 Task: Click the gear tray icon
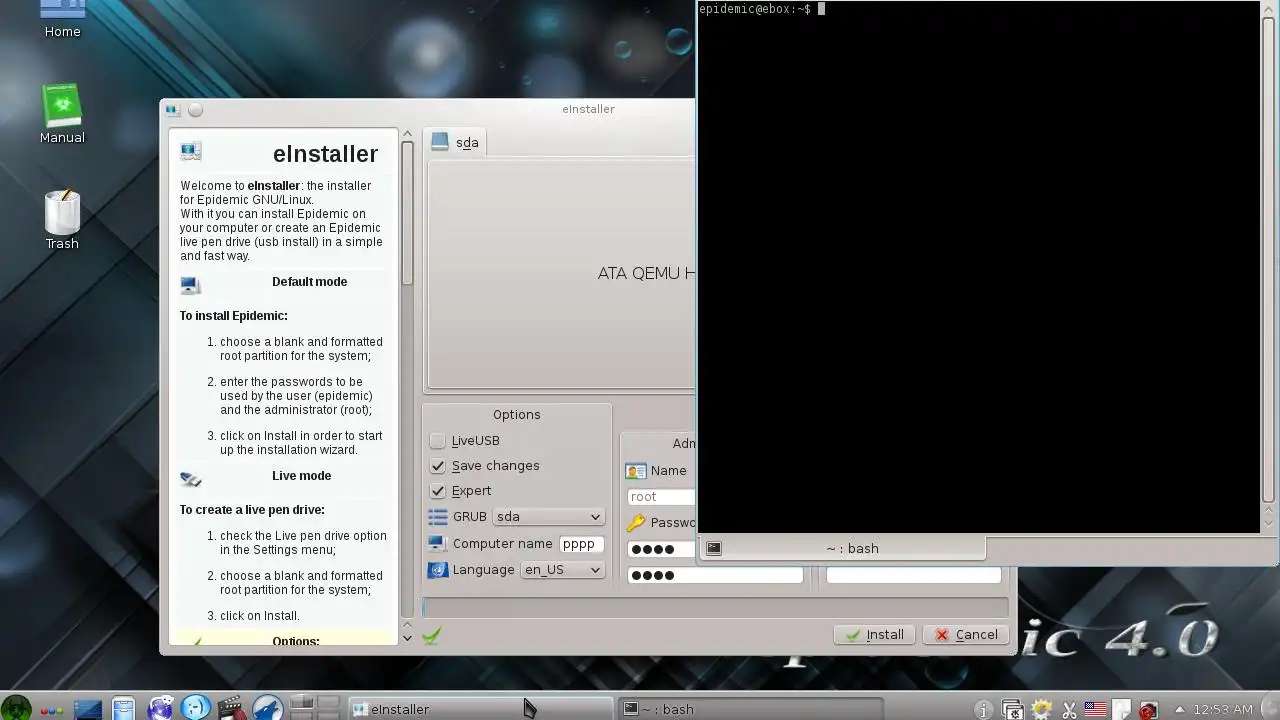click(x=1040, y=709)
